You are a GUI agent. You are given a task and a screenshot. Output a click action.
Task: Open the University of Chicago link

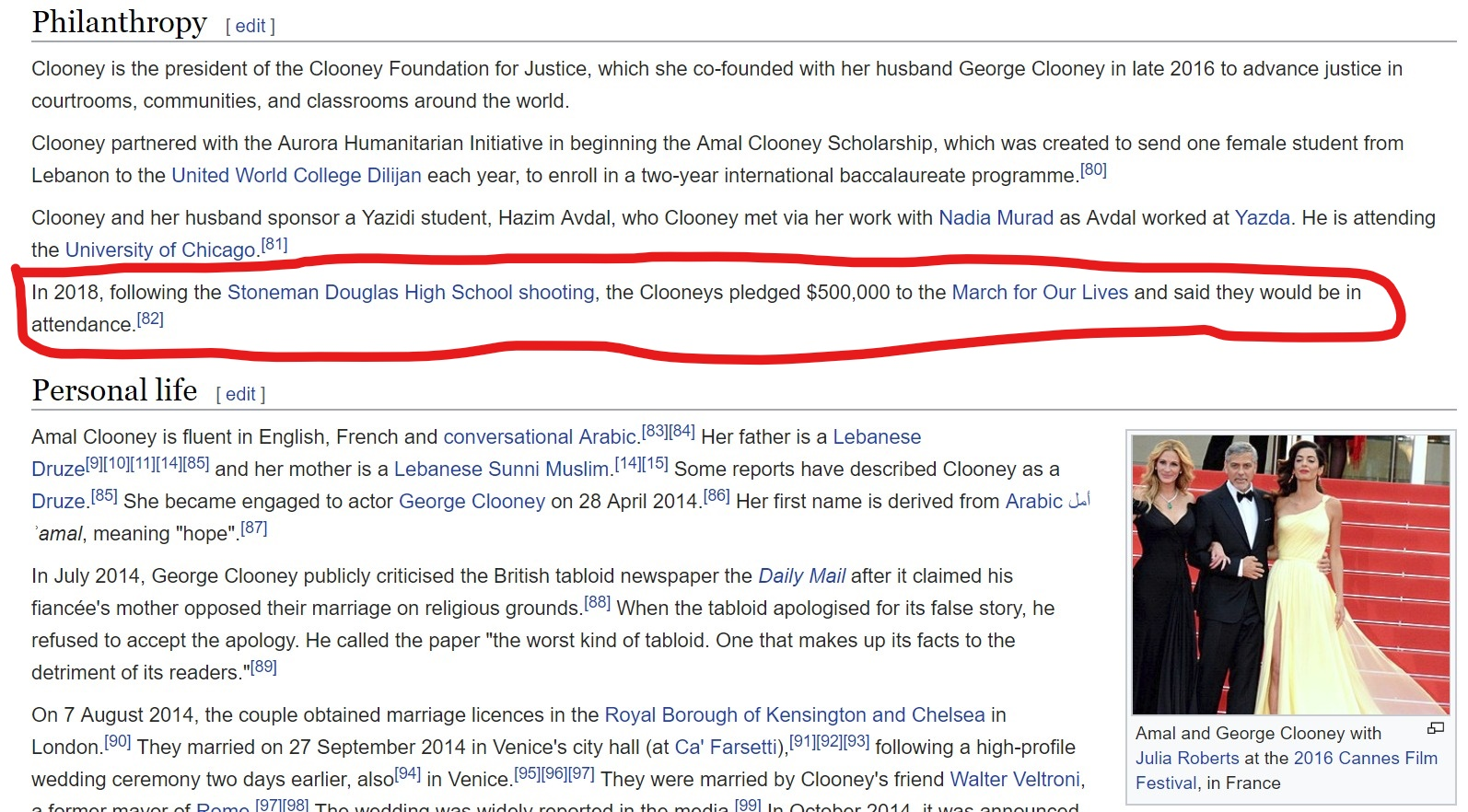point(160,249)
